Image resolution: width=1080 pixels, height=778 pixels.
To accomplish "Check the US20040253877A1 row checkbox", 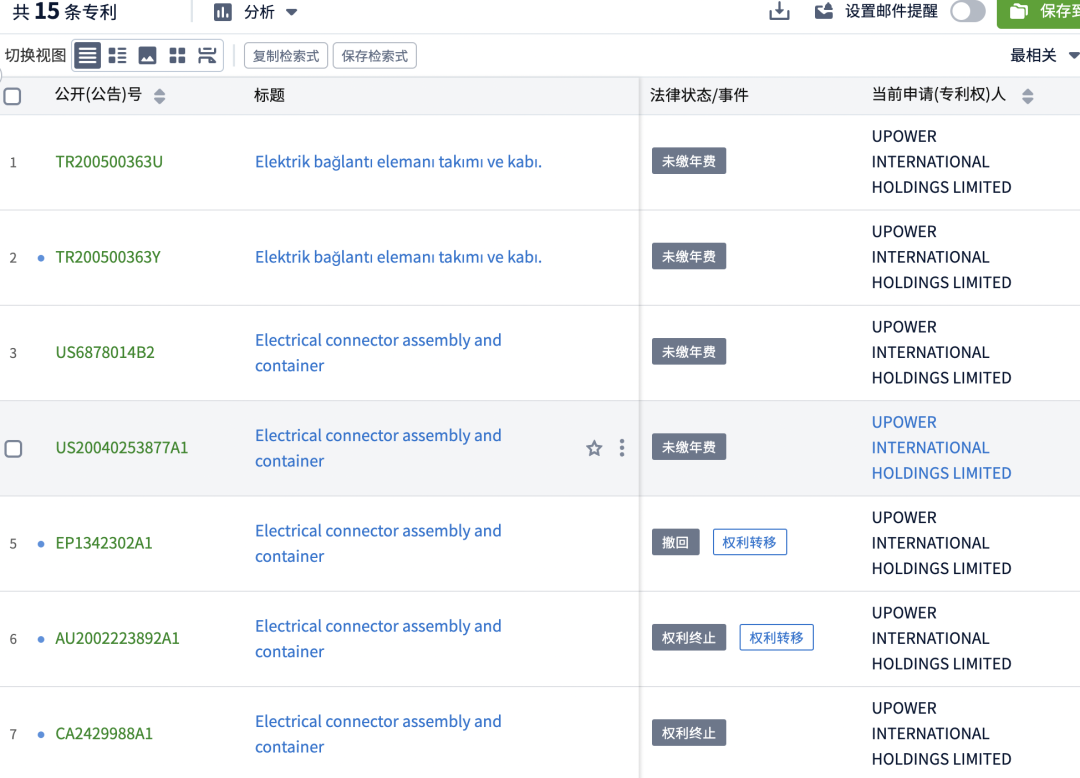I will point(13,448).
